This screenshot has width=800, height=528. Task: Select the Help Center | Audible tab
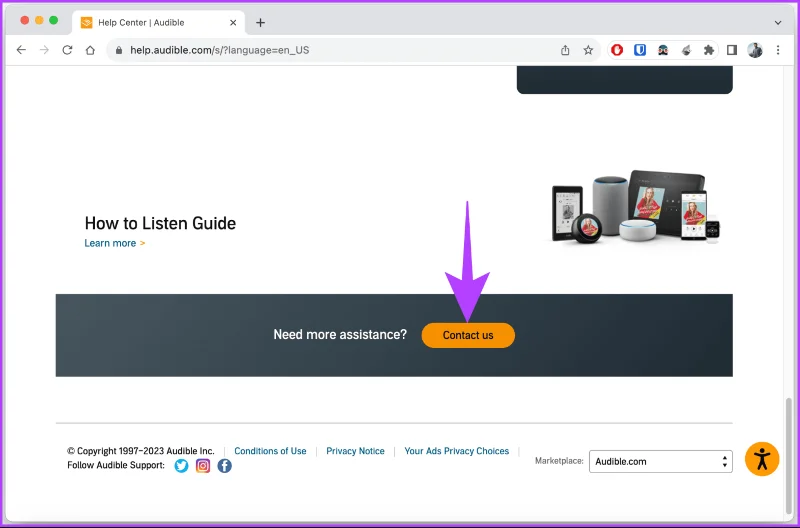[159, 22]
